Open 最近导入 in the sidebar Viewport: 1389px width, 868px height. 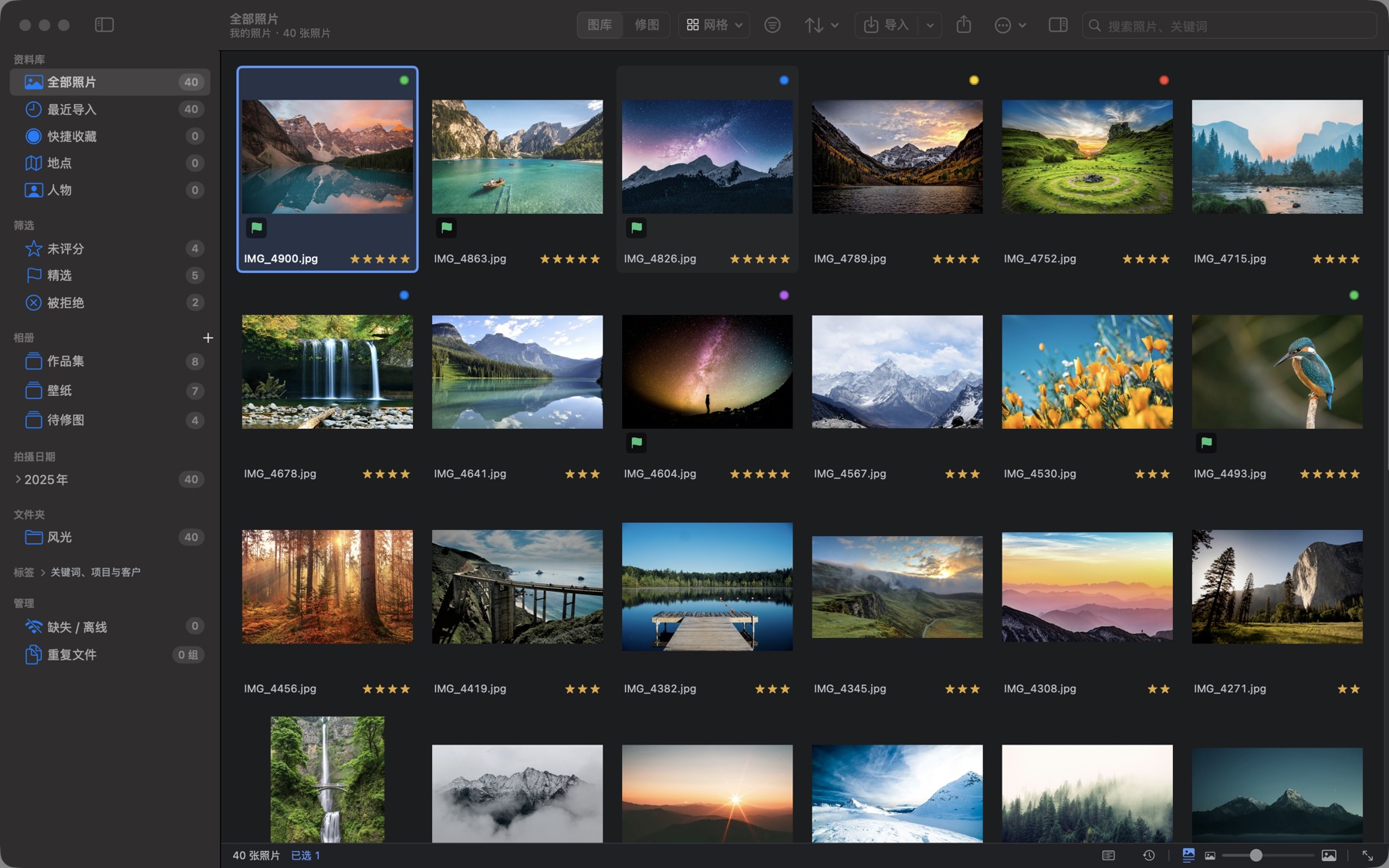point(110,109)
